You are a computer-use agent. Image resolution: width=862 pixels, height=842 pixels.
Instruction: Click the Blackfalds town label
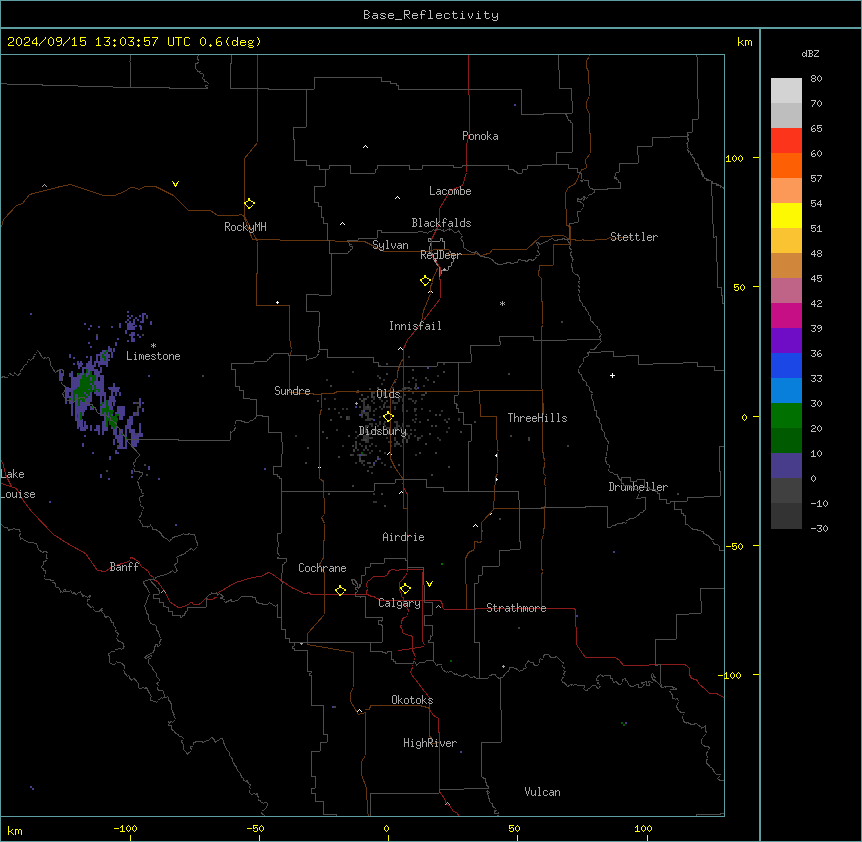coord(441,223)
